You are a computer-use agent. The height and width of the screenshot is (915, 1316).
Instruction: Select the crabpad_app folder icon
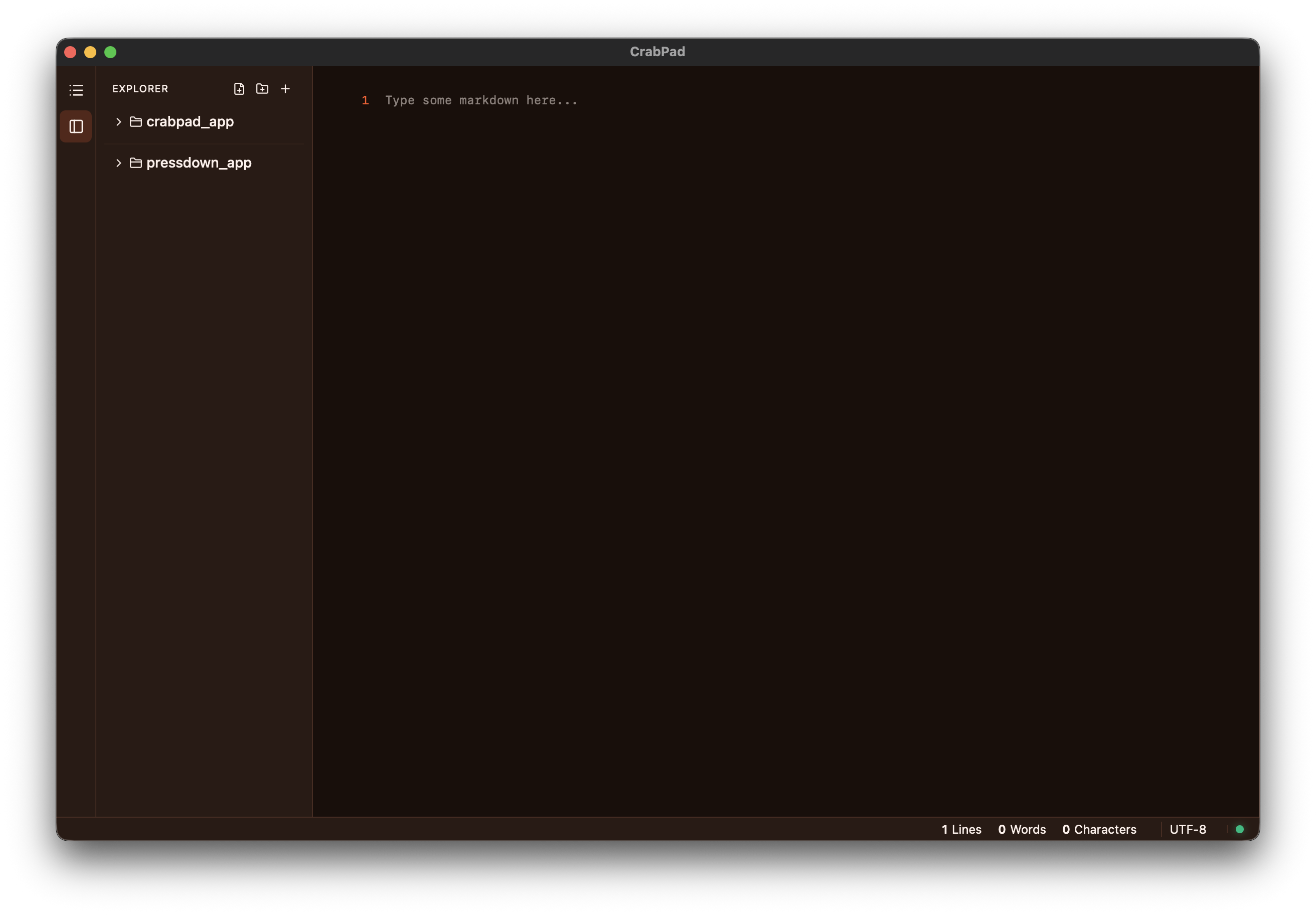tap(135, 121)
